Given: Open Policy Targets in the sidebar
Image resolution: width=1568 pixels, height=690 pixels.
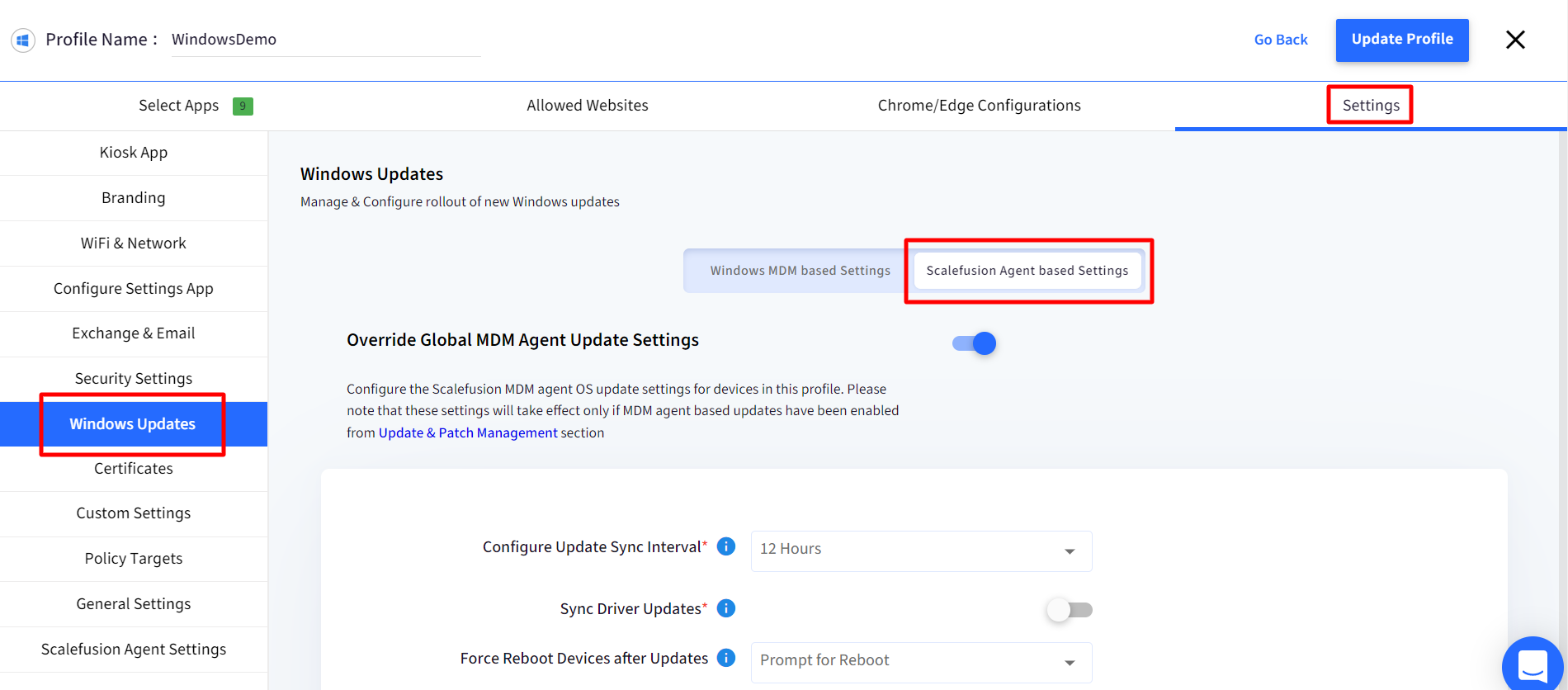Looking at the screenshot, I should point(134,559).
